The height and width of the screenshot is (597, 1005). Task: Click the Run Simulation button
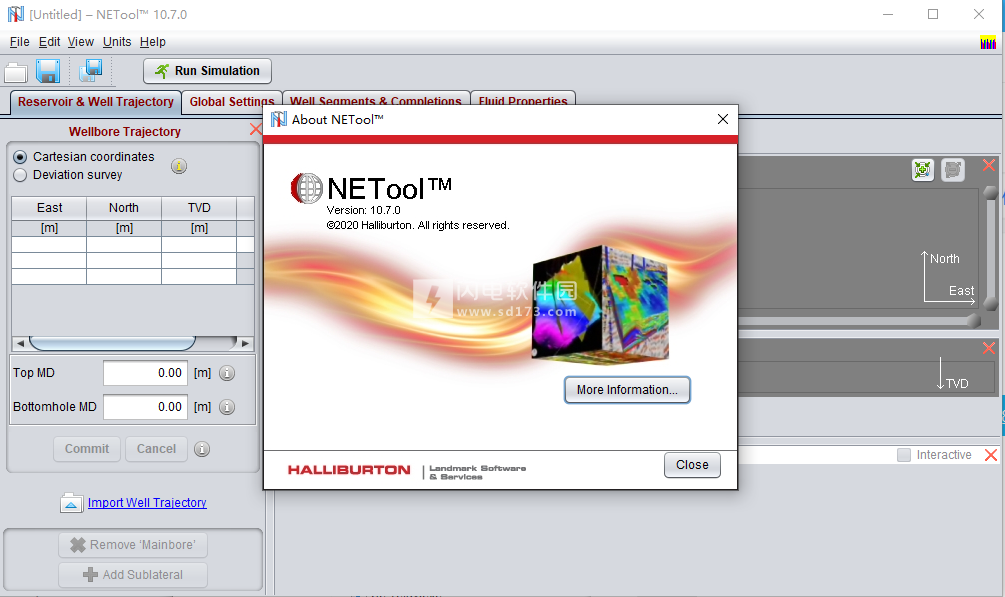(x=207, y=71)
